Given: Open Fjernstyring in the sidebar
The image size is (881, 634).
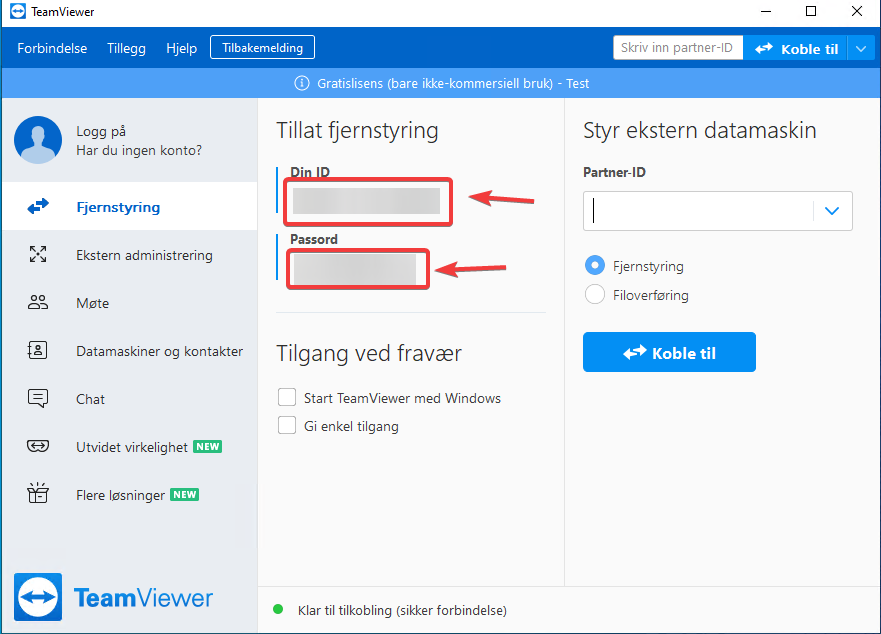Looking at the screenshot, I should [x=130, y=206].
